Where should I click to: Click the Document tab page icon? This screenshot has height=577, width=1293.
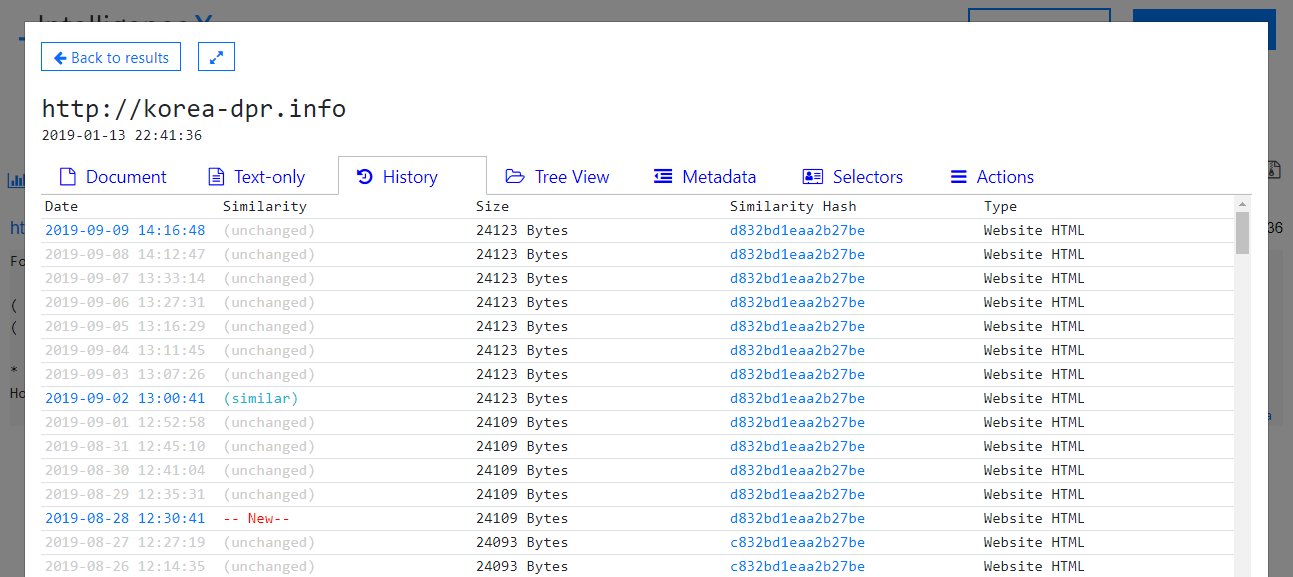[x=68, y=177]
